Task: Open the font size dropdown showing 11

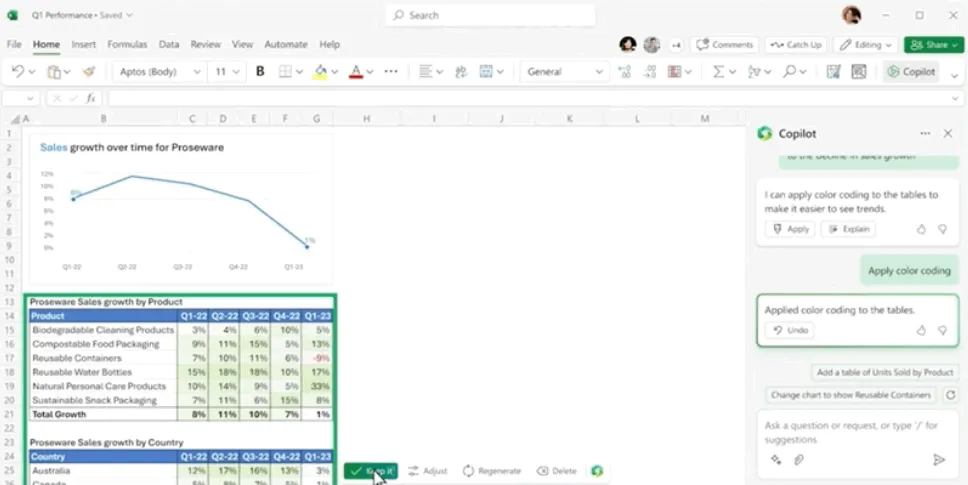Action: [227, 72]
